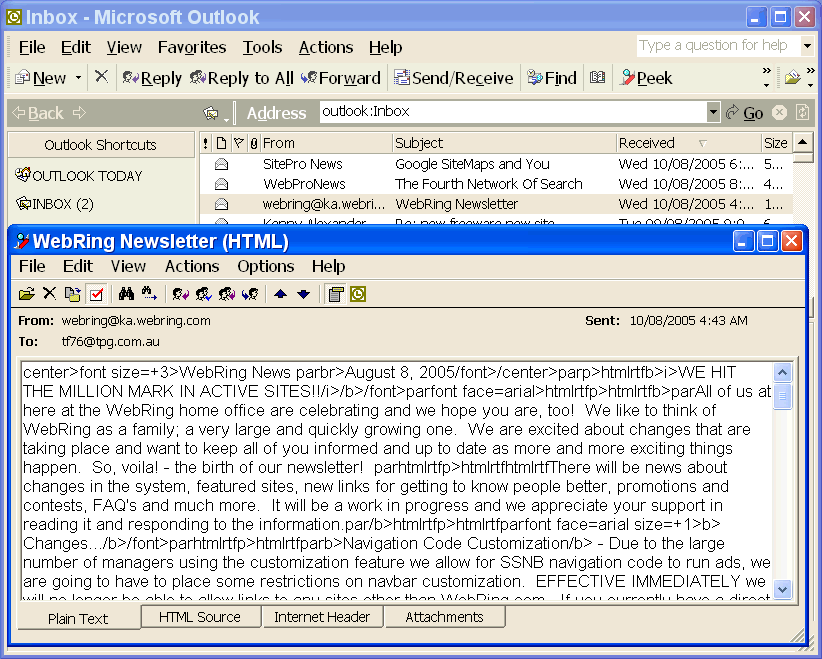Reply to sender icon in Newsletter toolbar
822x659 pixels.
tap(181, 294)
